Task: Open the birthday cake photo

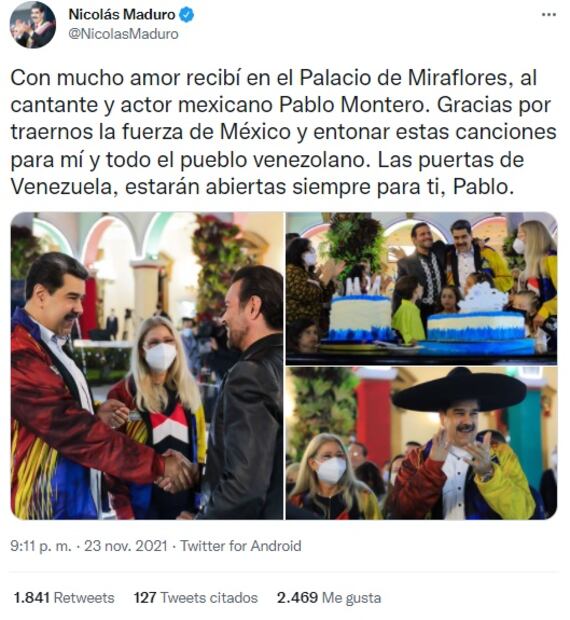Action: [421, 288]
